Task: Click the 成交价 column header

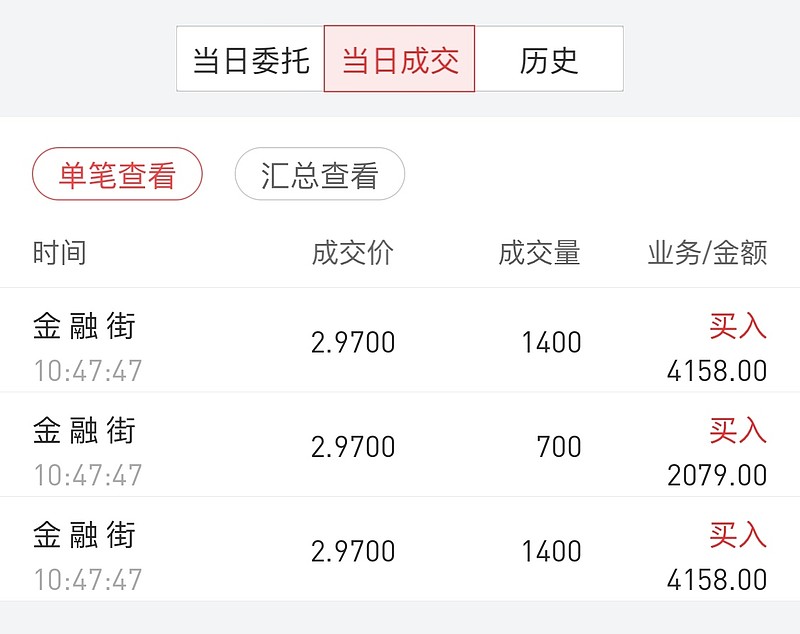Action: pos(353,253)
